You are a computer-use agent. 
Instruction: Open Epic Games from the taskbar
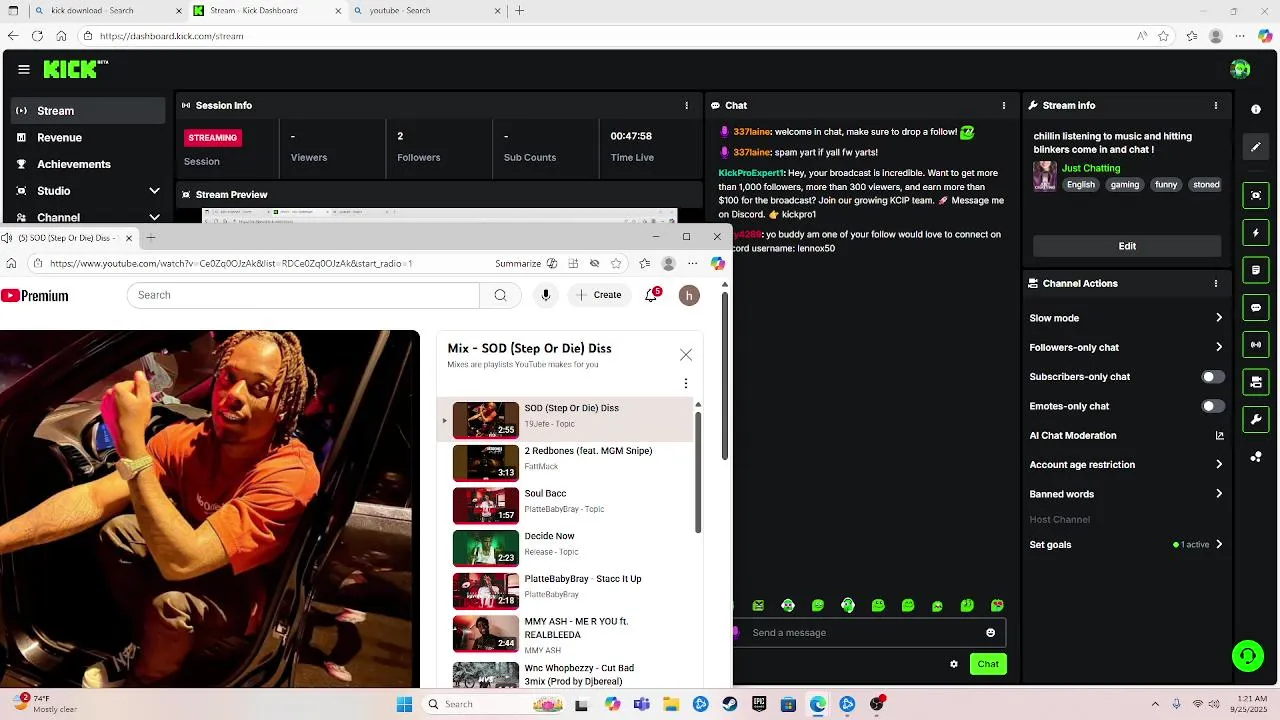pos(759,704)
